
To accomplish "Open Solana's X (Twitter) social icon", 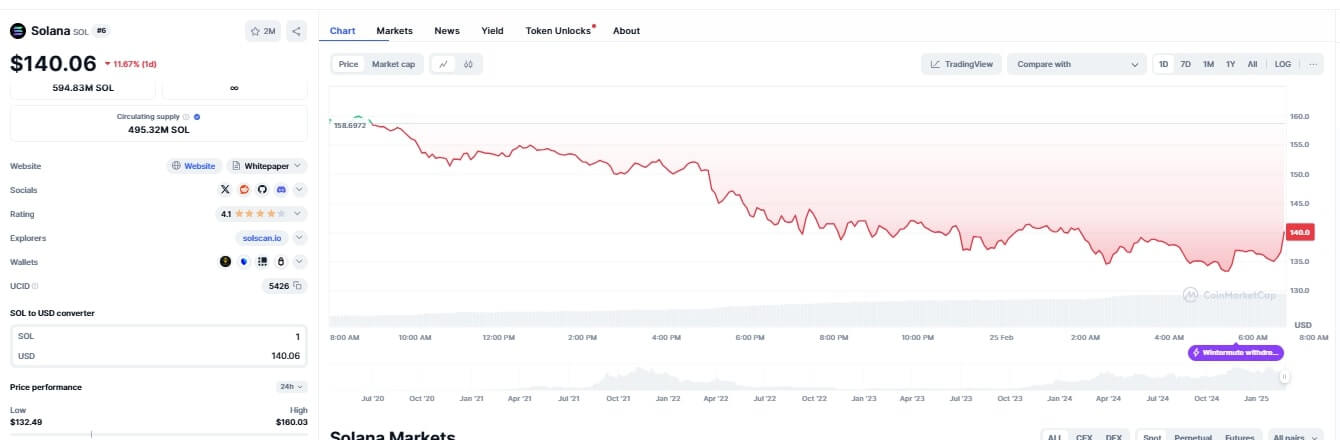I will (224, 189).
